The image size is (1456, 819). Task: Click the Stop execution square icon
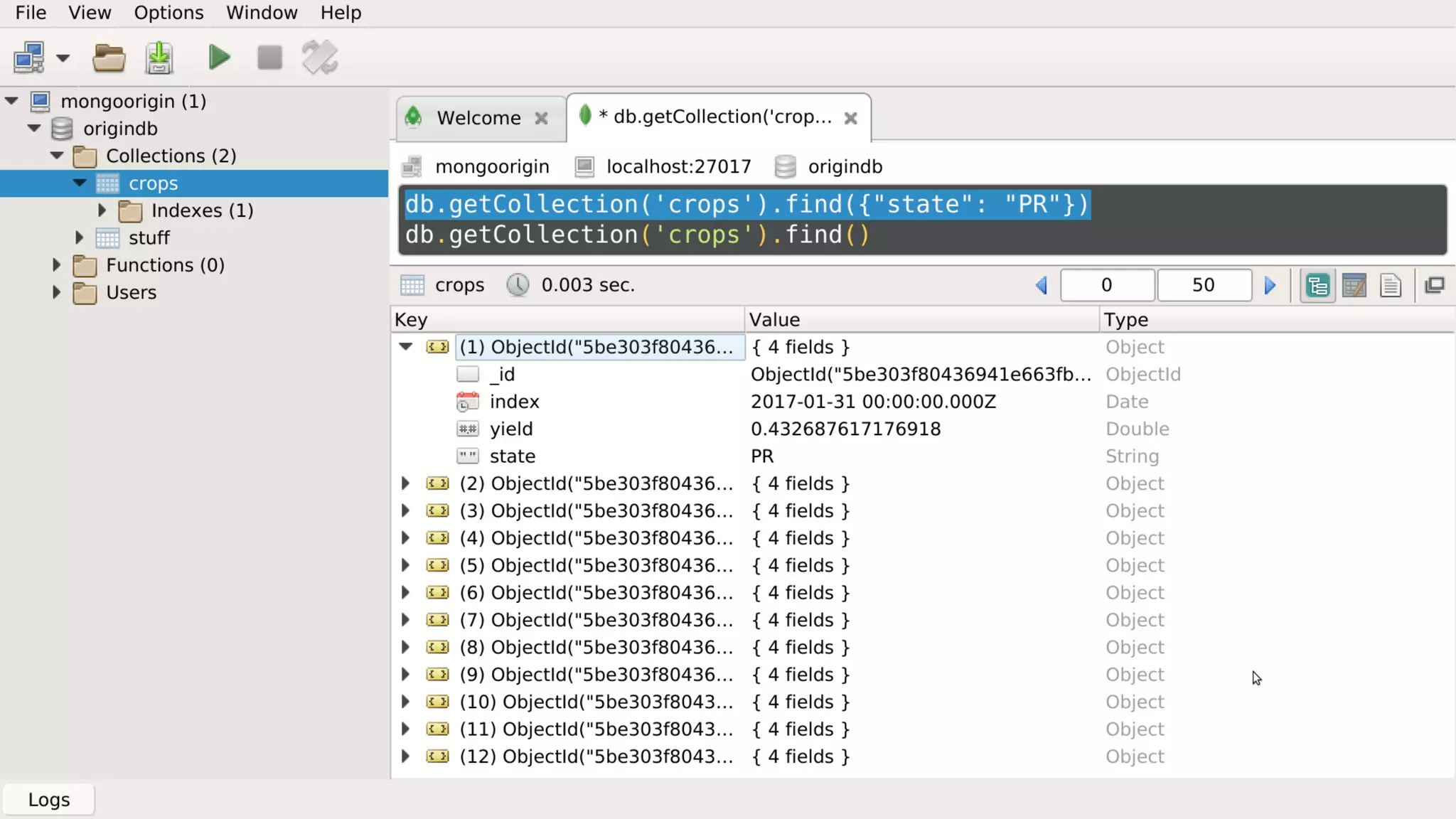pos(269,58)
